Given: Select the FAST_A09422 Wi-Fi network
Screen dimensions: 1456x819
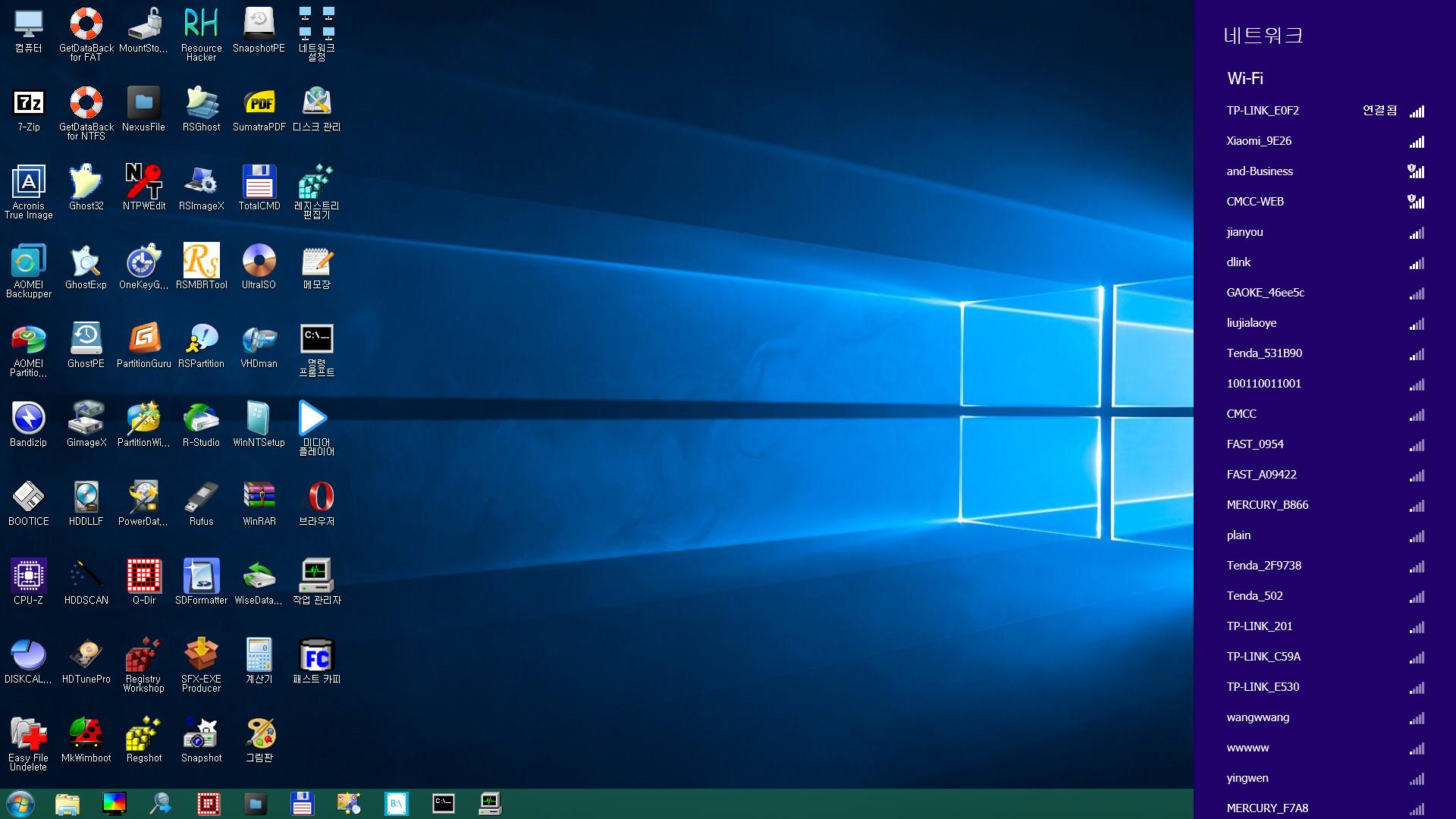Looking at the screenshot, I should coord(1325,475).
